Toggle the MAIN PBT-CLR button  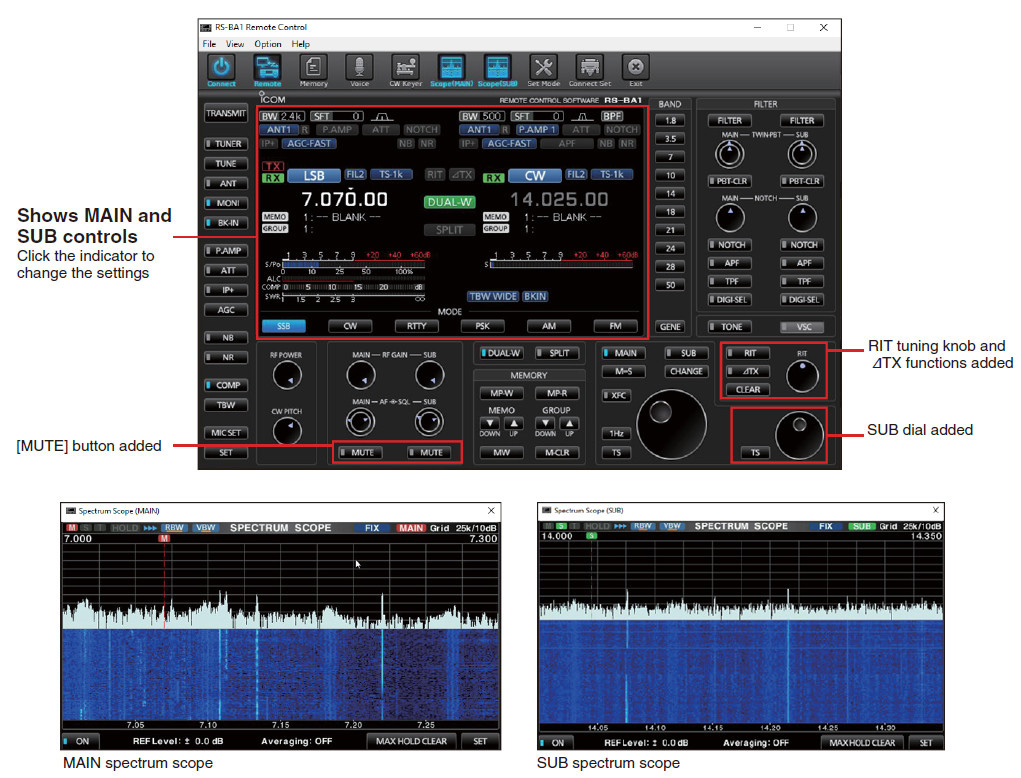point(729,181)
